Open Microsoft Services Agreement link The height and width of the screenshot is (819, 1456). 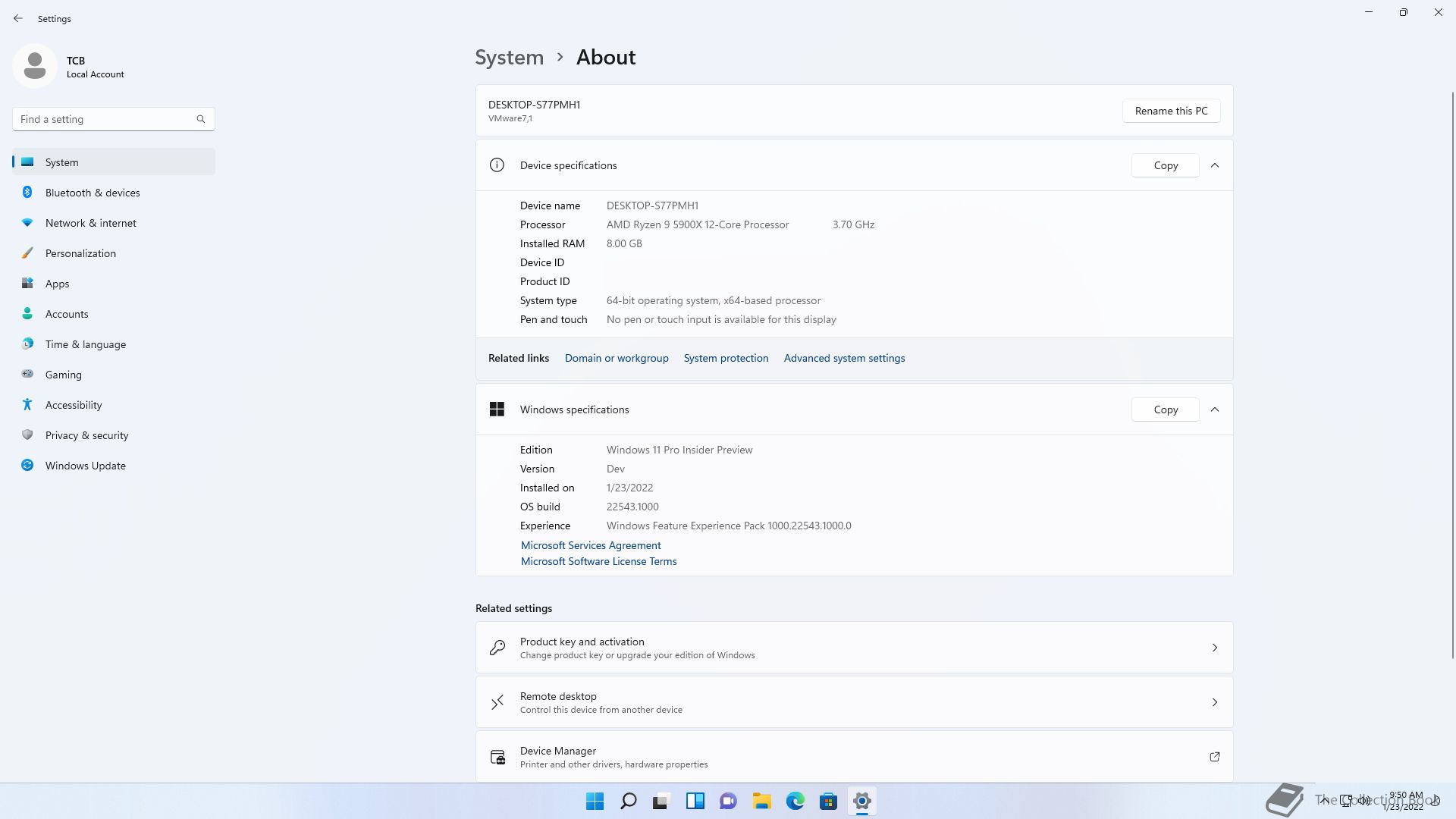(591, 545)
